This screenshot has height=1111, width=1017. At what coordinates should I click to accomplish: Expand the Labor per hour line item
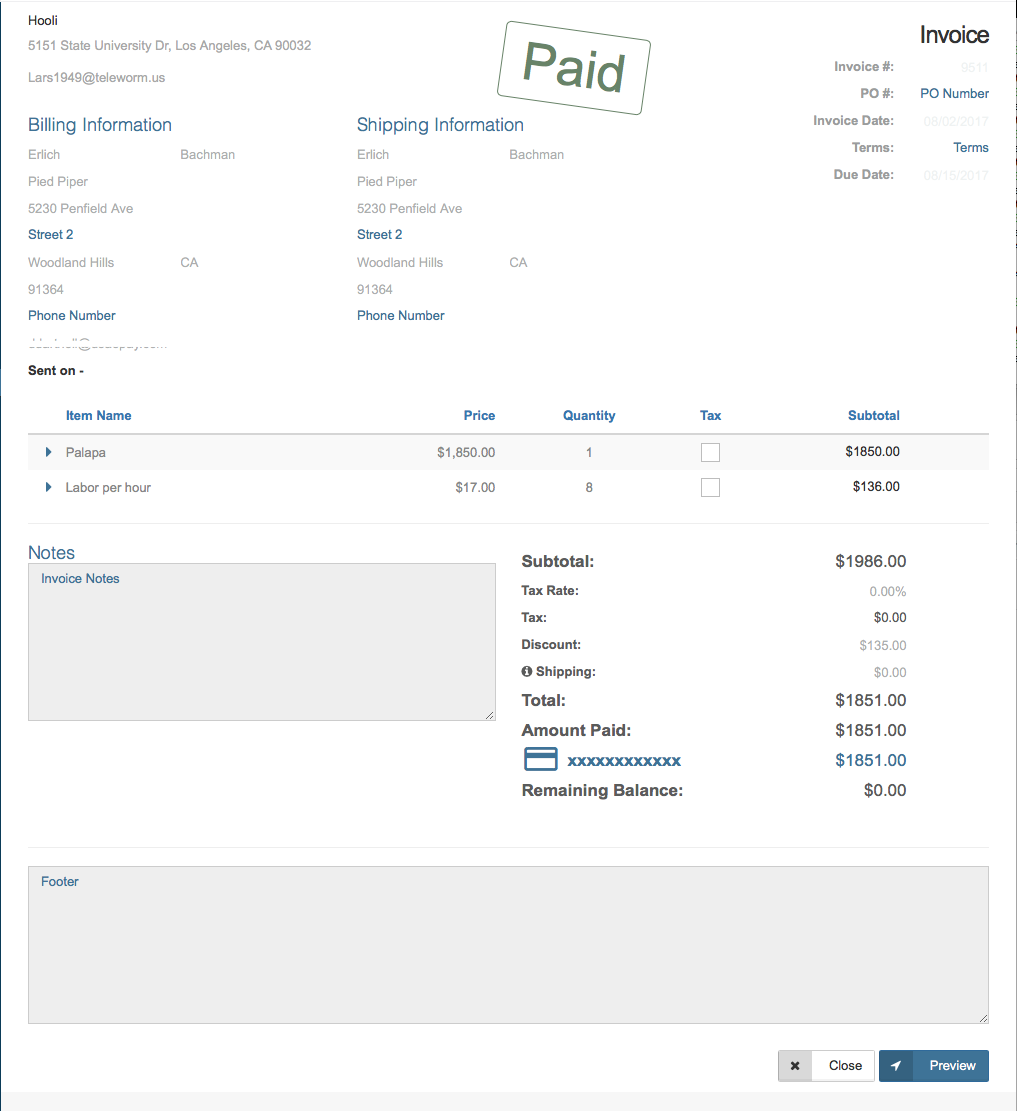pos(48,487)
